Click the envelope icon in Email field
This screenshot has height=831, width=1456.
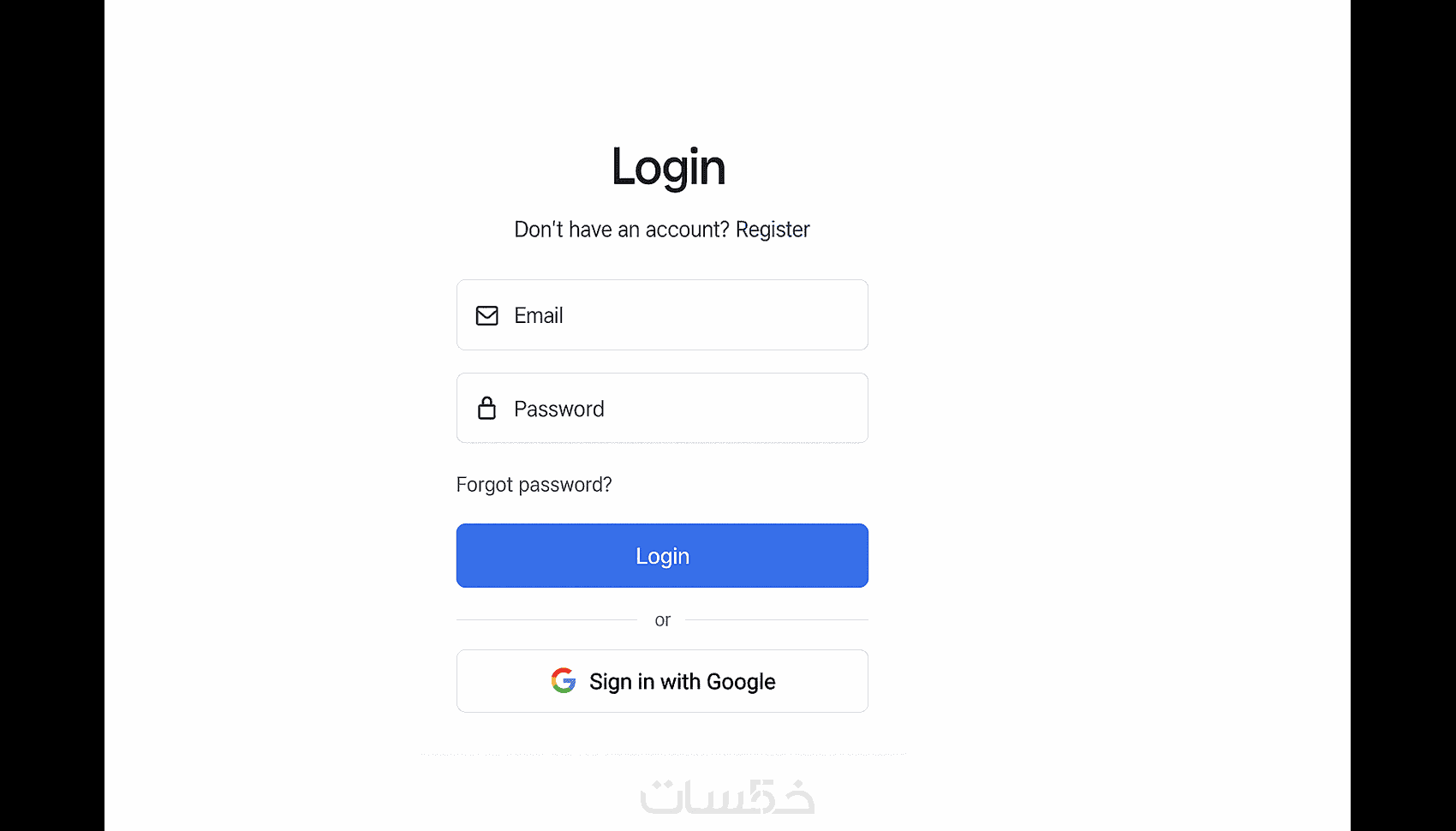[486, 316]
